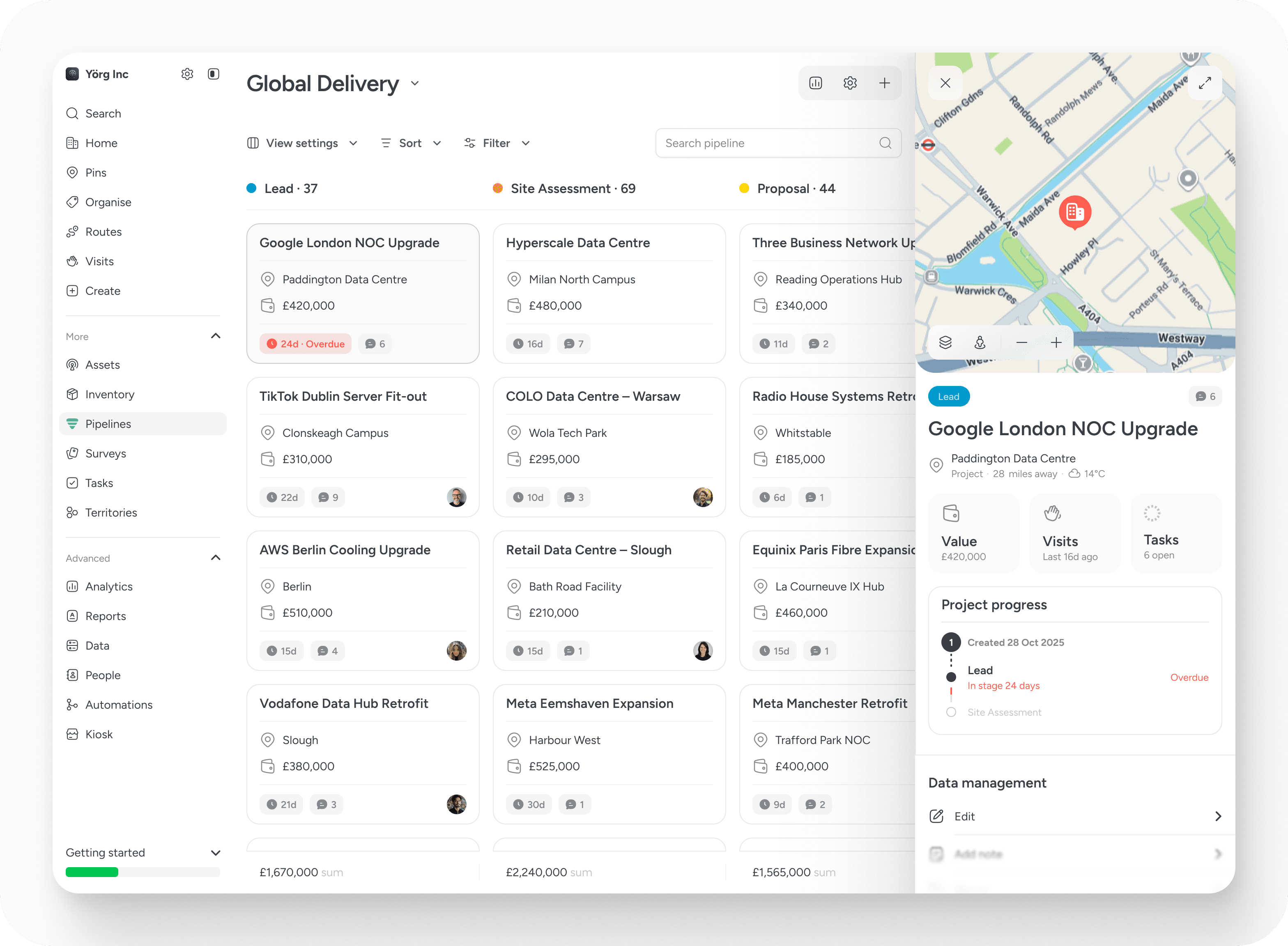
Task: Click the Search pipeline input field
Action: click(767, 143)
